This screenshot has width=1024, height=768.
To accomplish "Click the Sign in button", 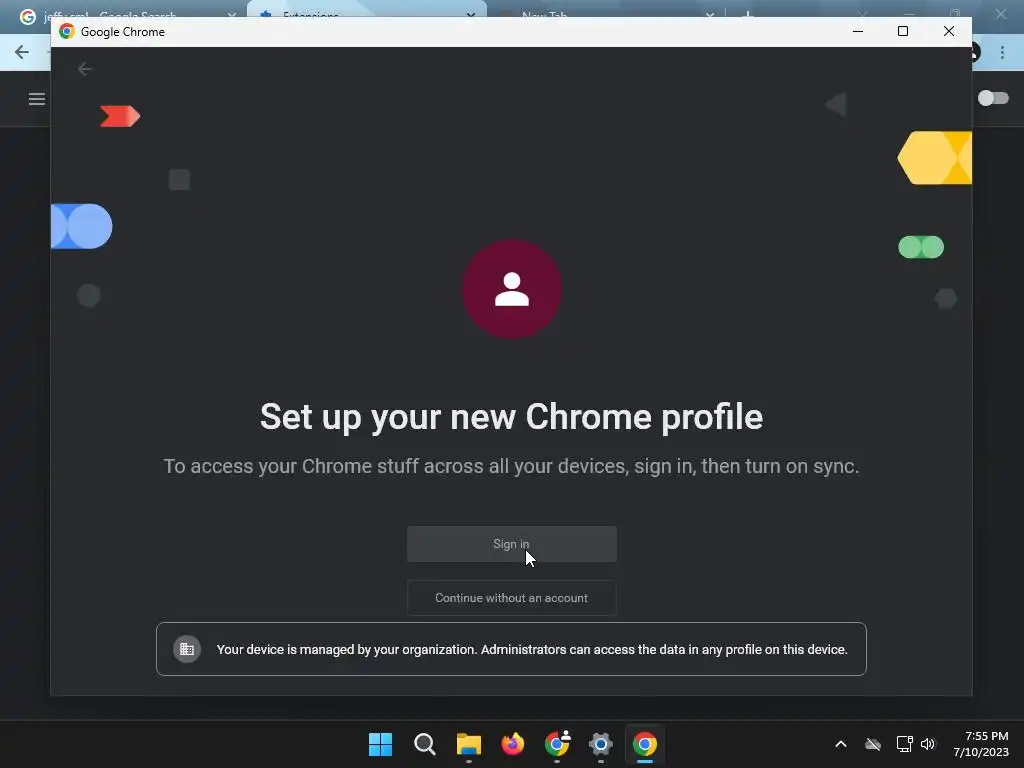I will [511, 543].
